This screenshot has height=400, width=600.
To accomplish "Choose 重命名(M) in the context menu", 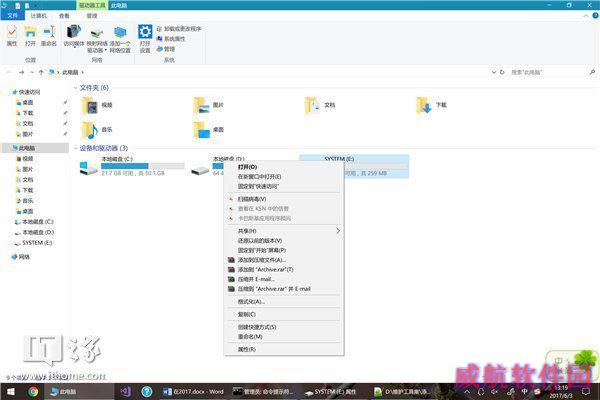I will [x=284, y=337].
